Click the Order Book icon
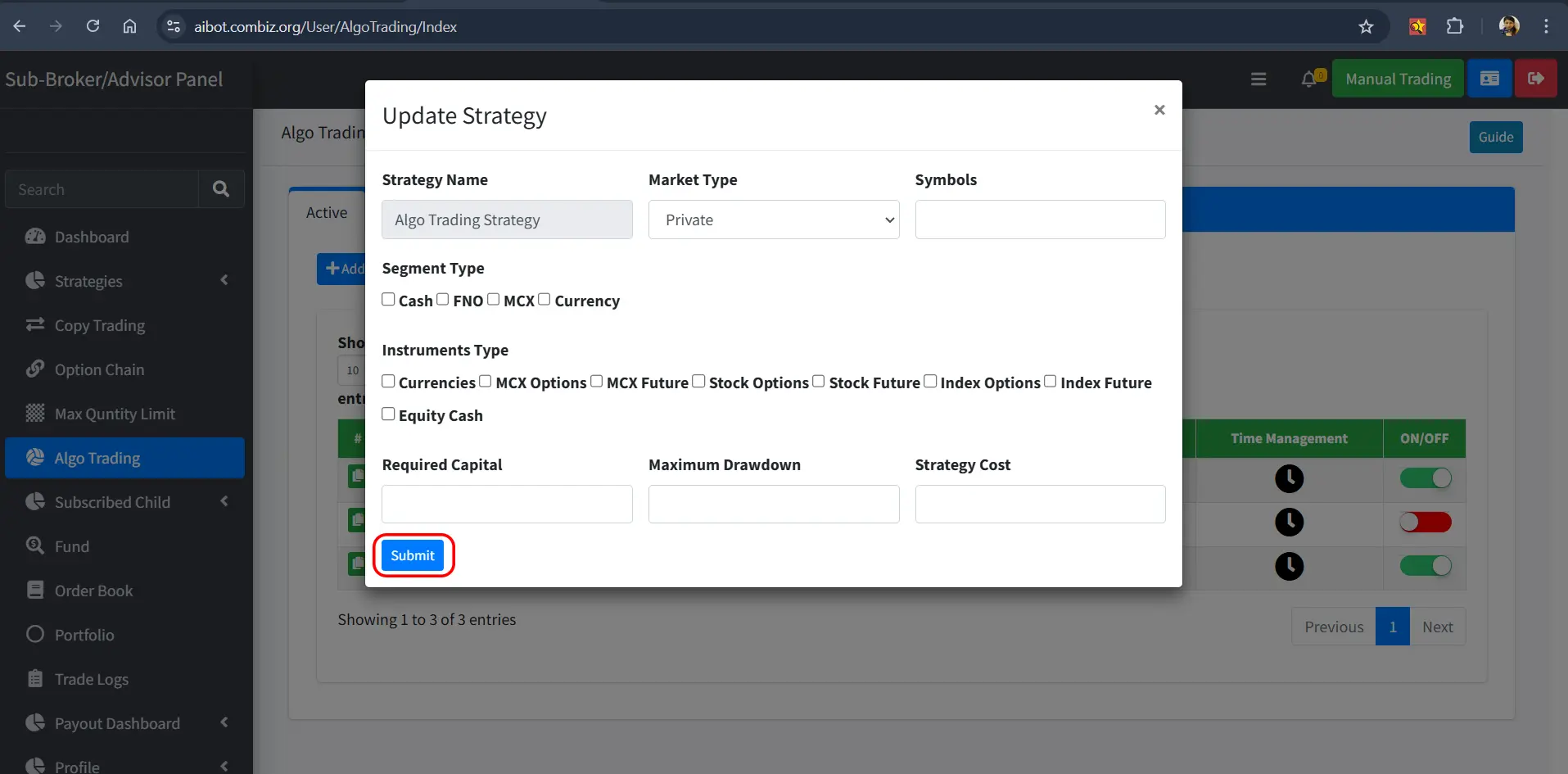This screenshot has width=1568, height=774. tap(35, 590)
